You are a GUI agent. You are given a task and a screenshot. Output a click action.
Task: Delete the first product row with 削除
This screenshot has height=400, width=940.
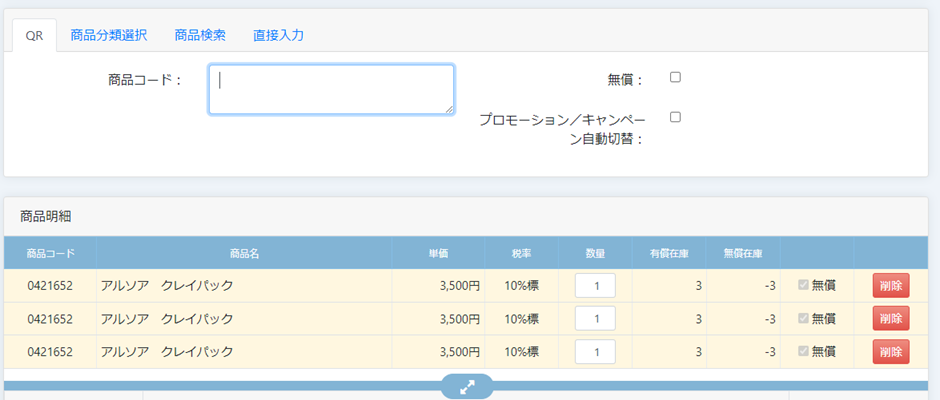[890, 286]
